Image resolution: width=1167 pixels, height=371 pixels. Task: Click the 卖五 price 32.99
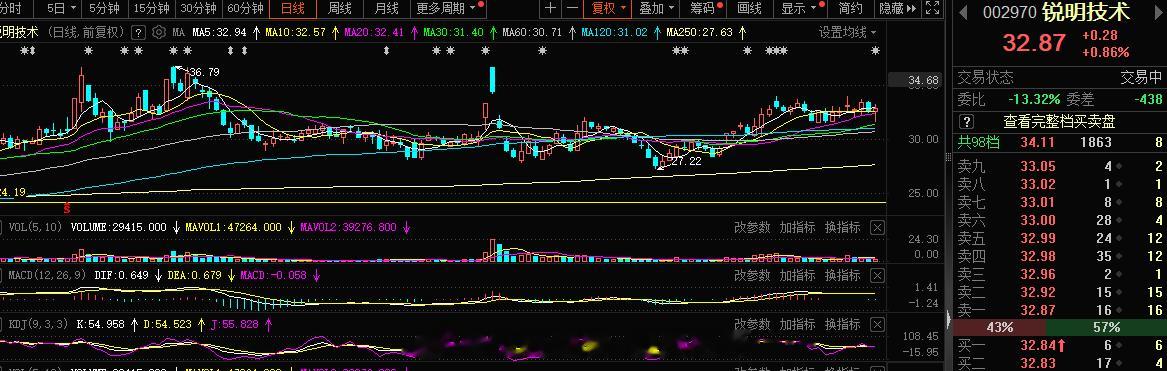1037,238
